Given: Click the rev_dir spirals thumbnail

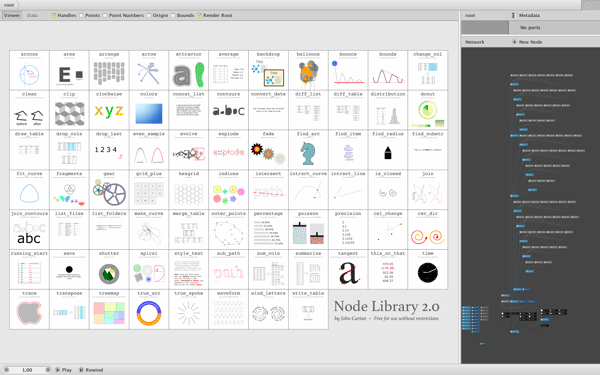Looking at the screenshot, I should 427,230.
